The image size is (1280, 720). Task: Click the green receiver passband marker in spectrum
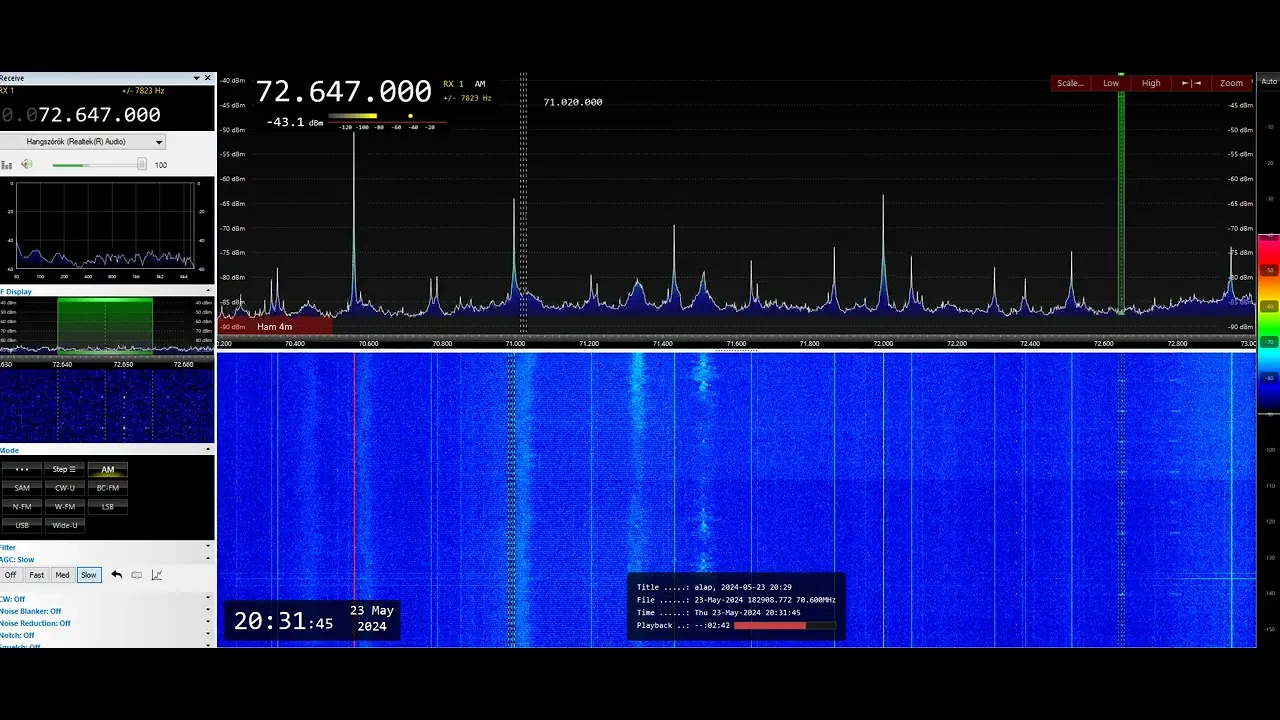click(1121, 195)
